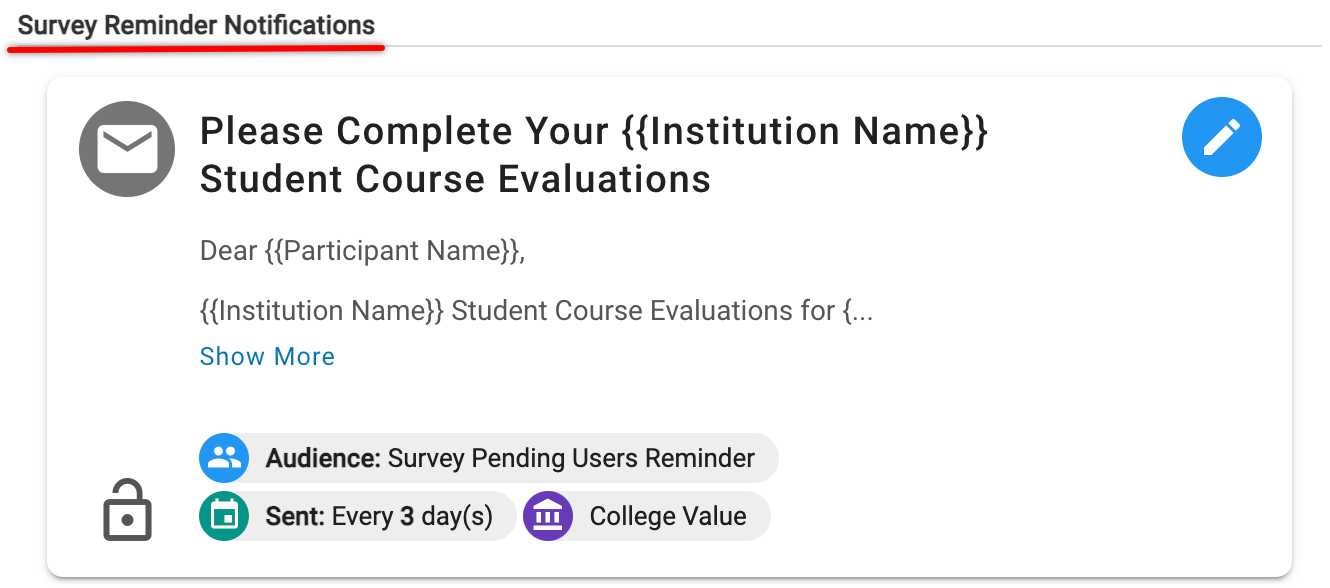Screen dimensions: 1330x588
Task: Click the bold number 3 in Sent chip
Action: [x=407, y=517]
